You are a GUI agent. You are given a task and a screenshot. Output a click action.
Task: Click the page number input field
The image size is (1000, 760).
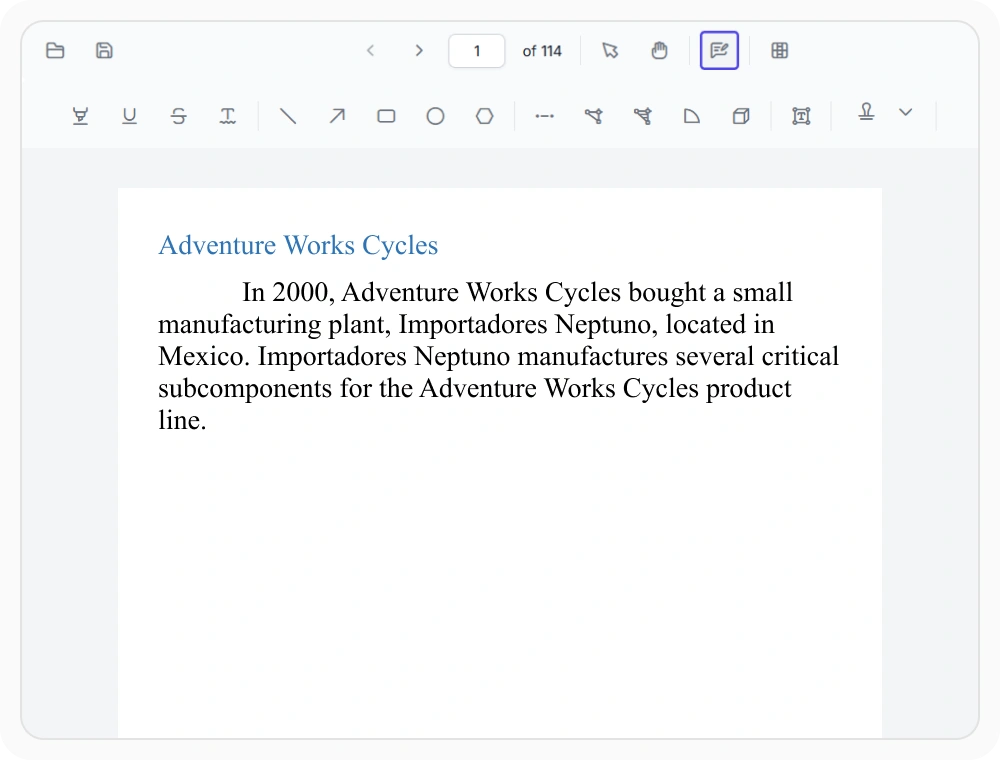tap(477, 51)
